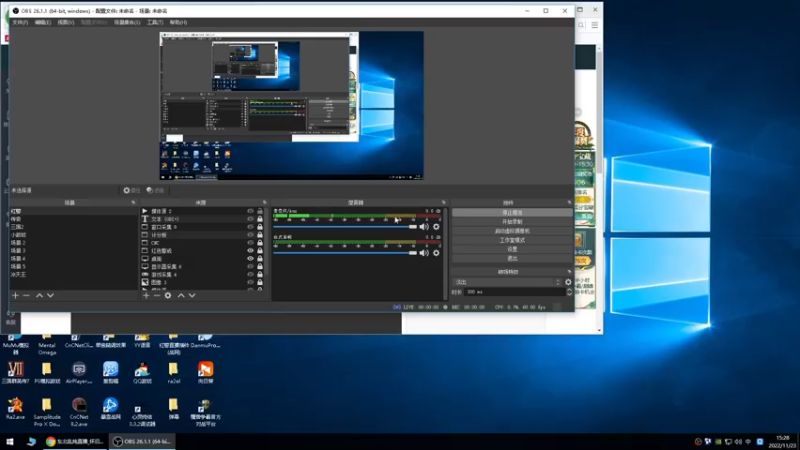Viewport: 800px width, 450px height.
Task: Open 视图(V) menu
Action: [66, 22]
